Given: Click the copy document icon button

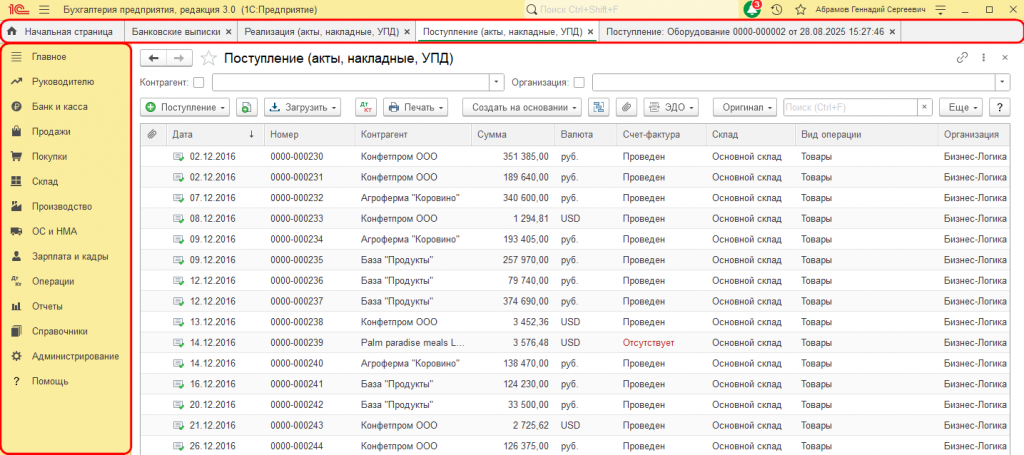Looking at the screenshot, I should [x=247, y=107].
